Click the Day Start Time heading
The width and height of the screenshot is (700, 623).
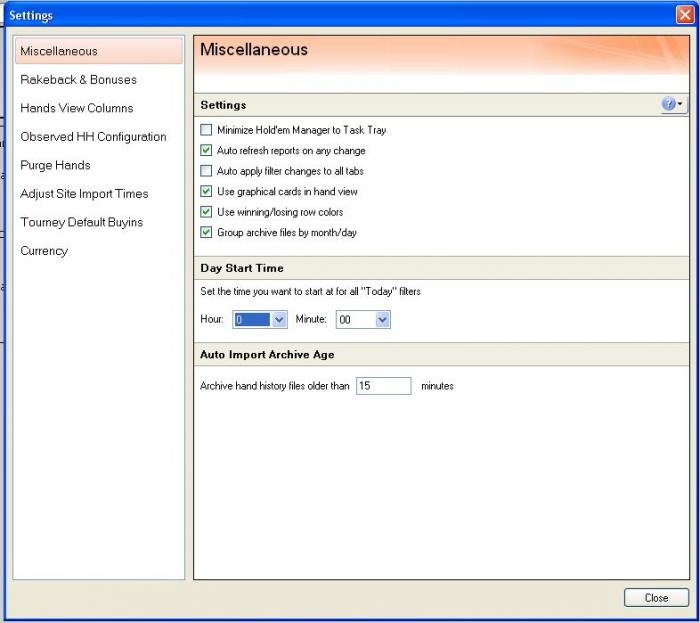pos(242,268)
